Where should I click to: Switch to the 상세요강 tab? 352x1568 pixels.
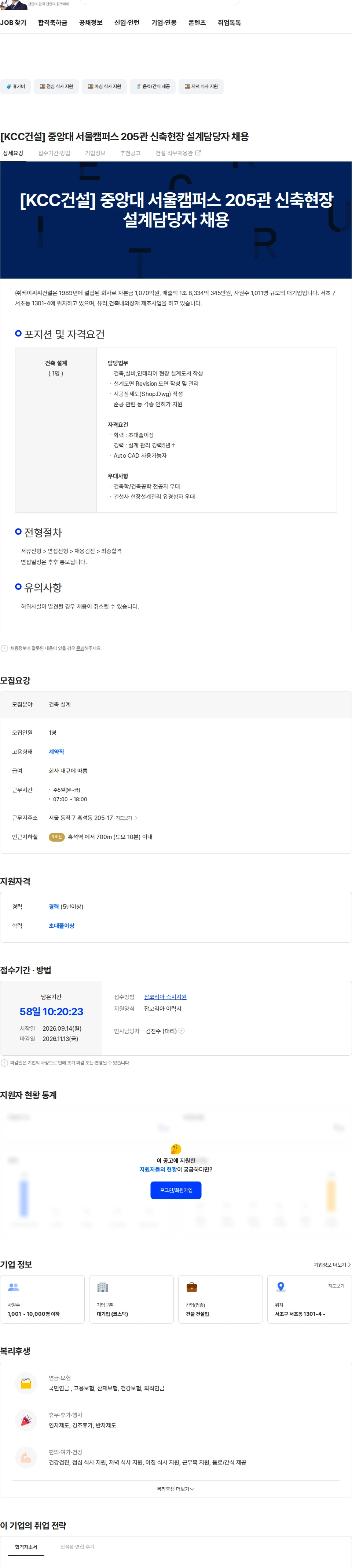click(13, 153)
